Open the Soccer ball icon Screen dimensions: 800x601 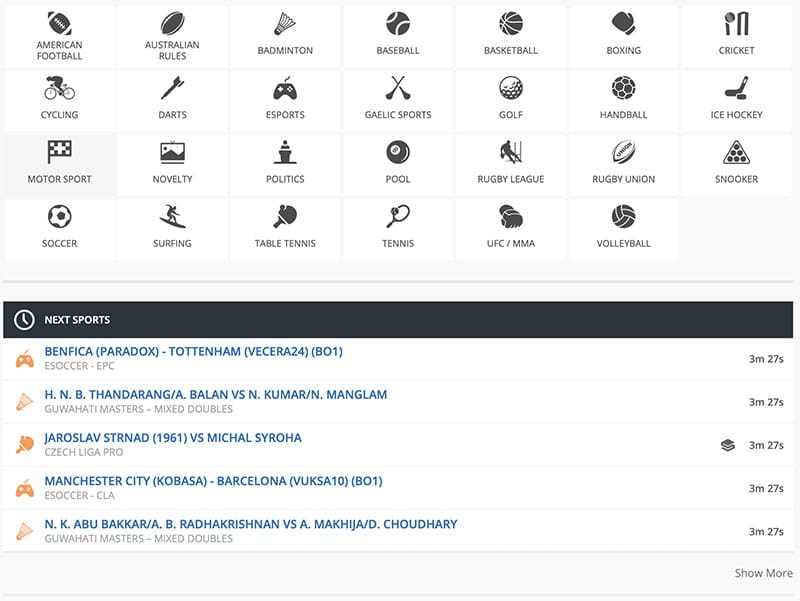point(60,216)
